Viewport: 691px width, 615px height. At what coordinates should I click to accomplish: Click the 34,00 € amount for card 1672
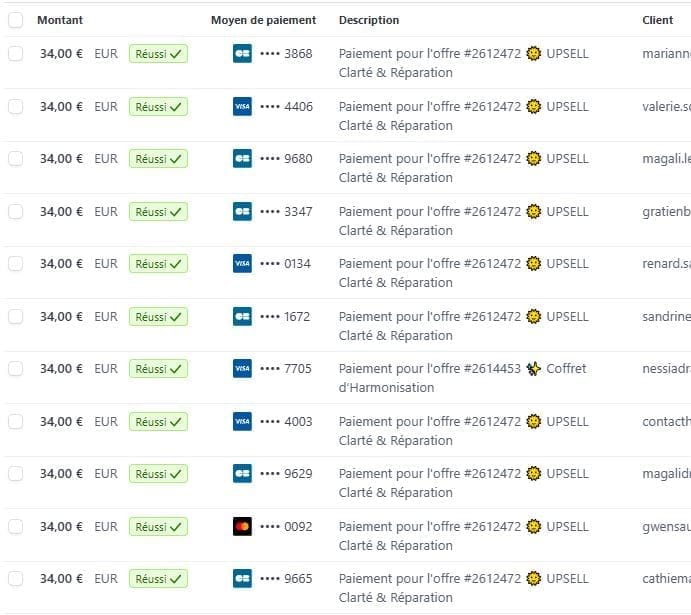61,317
